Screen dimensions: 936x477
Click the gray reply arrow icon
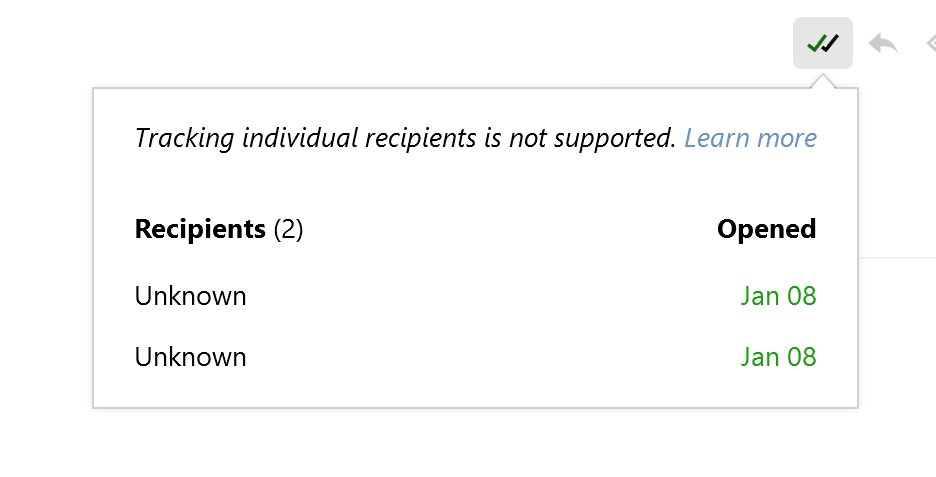883,44
